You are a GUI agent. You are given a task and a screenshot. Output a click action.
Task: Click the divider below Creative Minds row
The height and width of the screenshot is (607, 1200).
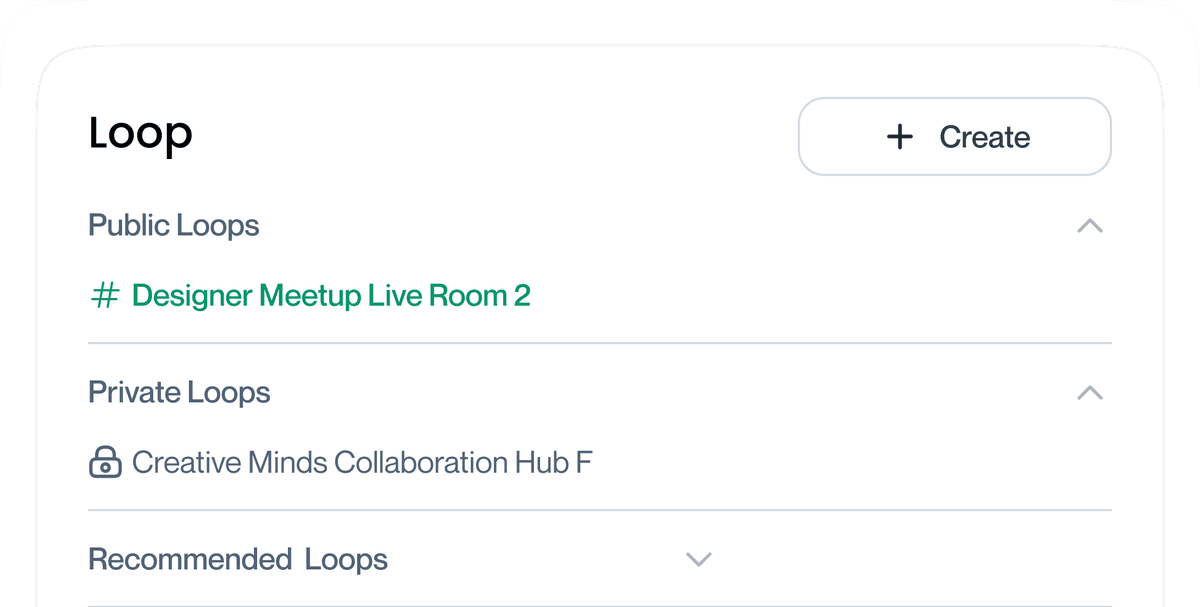[x=600, y=510]
